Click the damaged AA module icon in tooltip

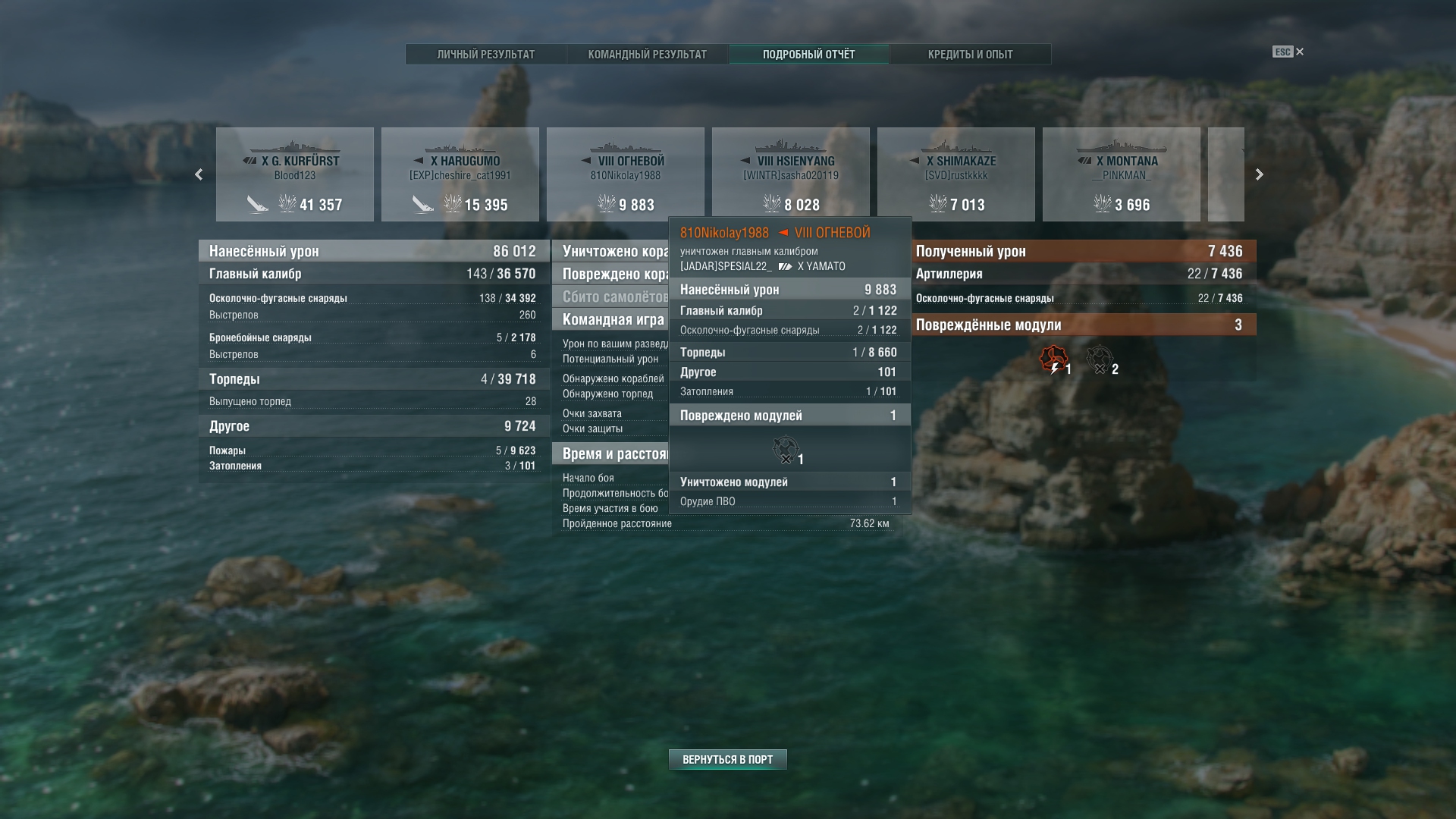(x=786, y=450)
